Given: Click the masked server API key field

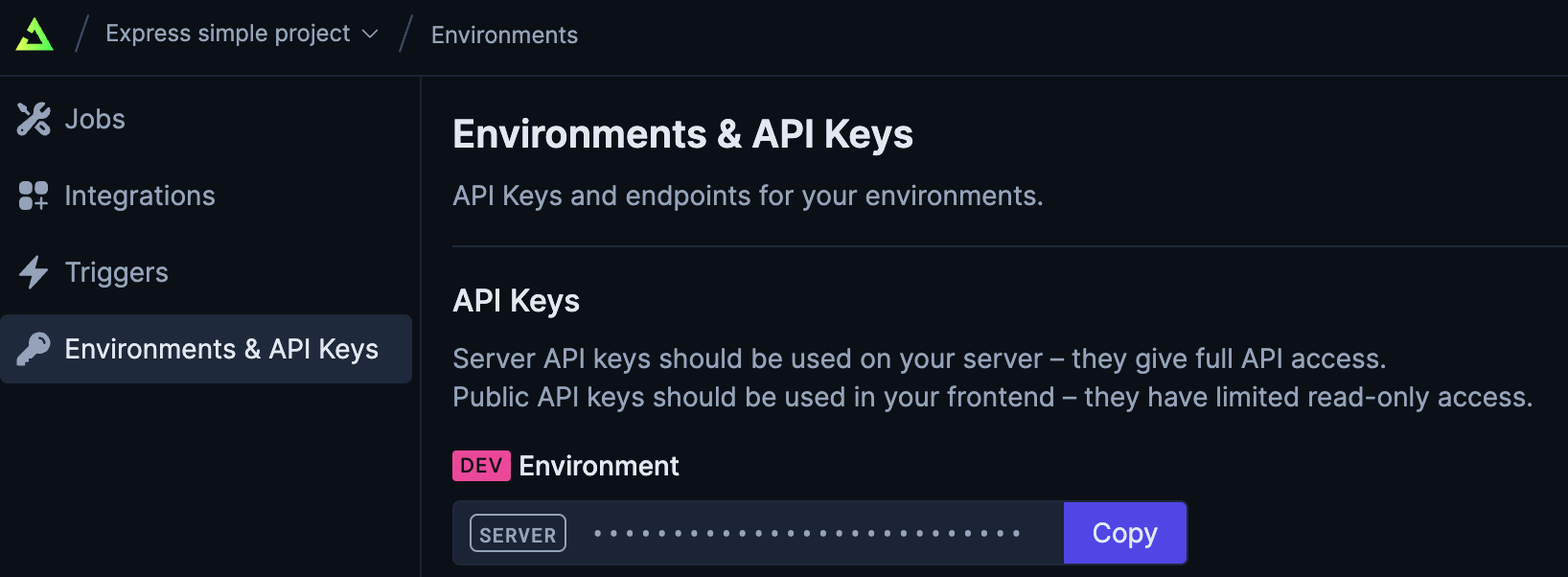Looking at the screenshot, I should click(805, 533).
